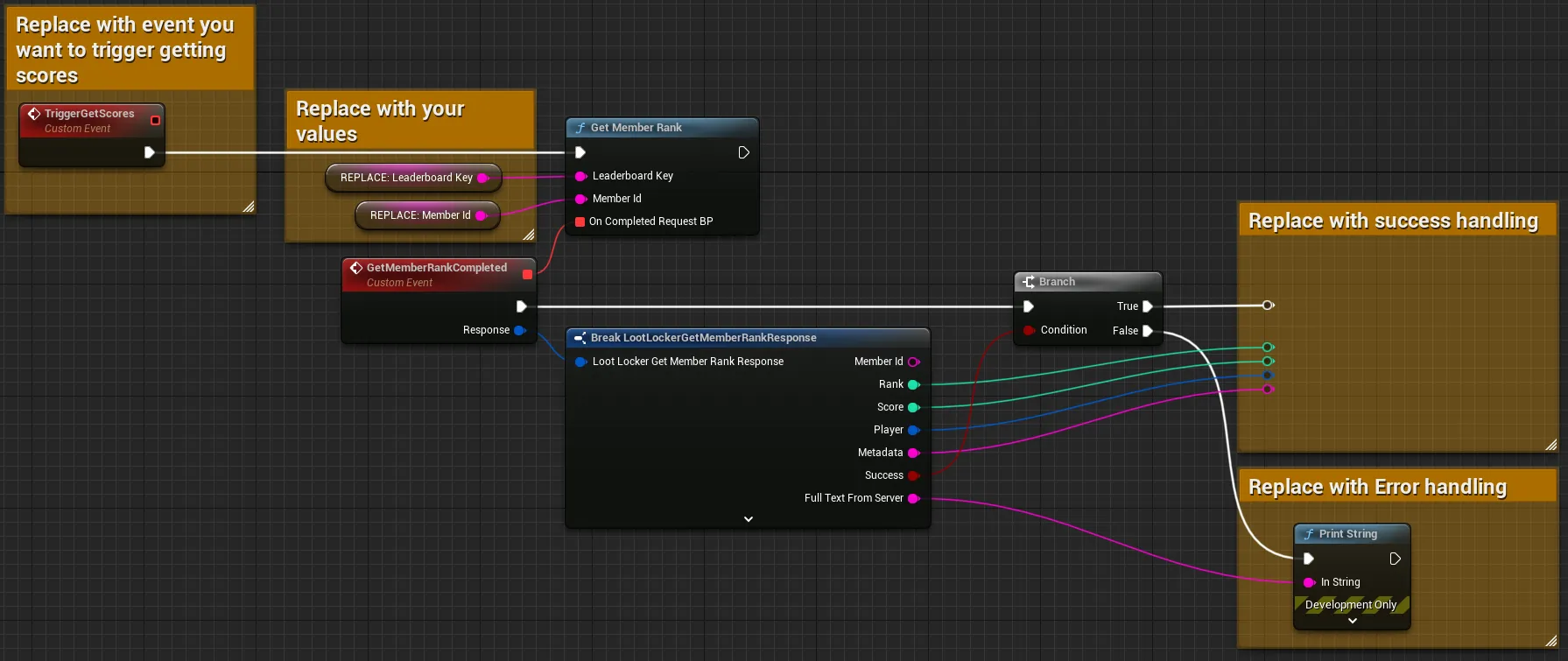1568x661 pixels.
Task: Click the In String input pin
Action: pos(1309,582)
